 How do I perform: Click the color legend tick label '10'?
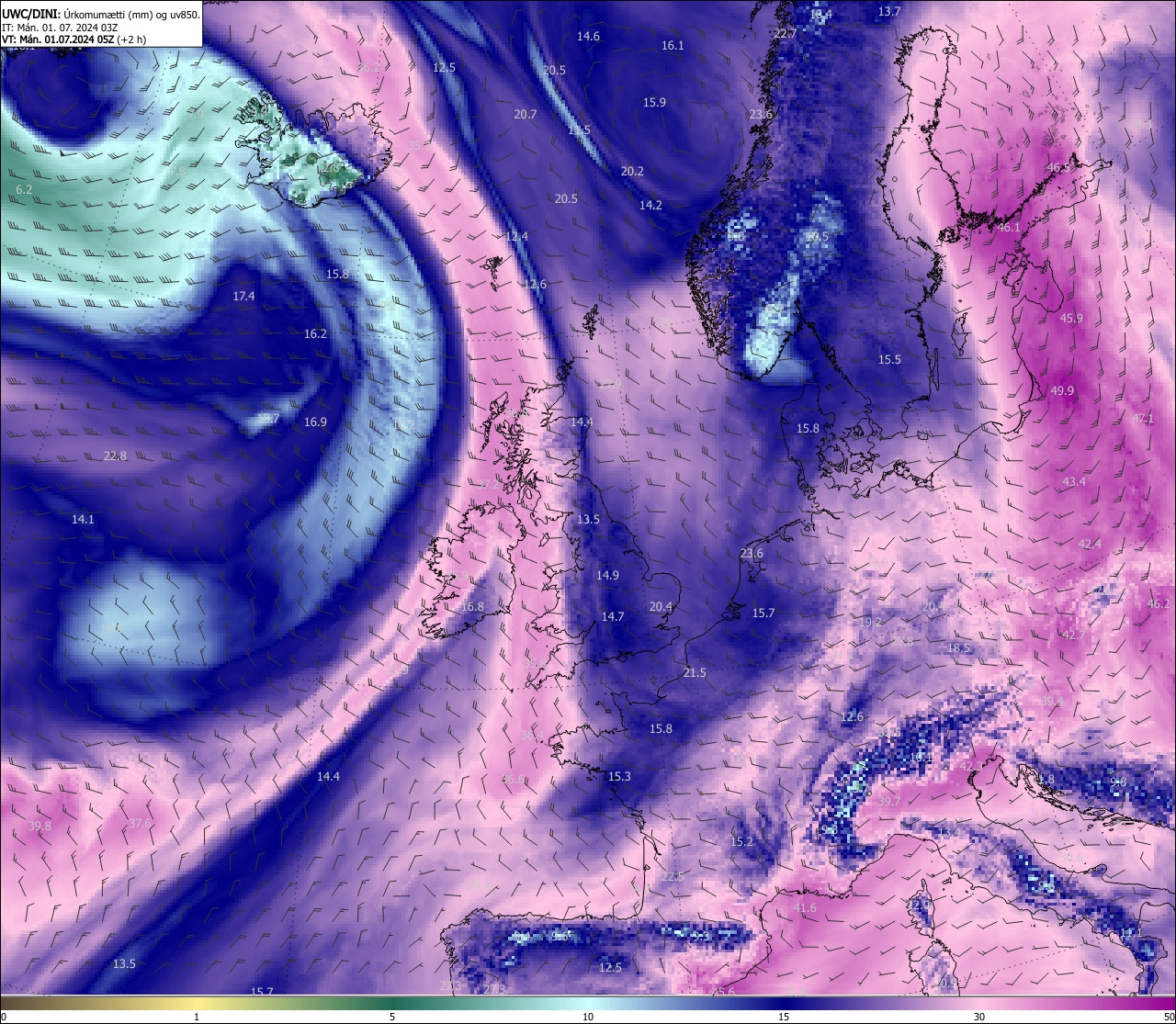click(x=588, y=1017)
